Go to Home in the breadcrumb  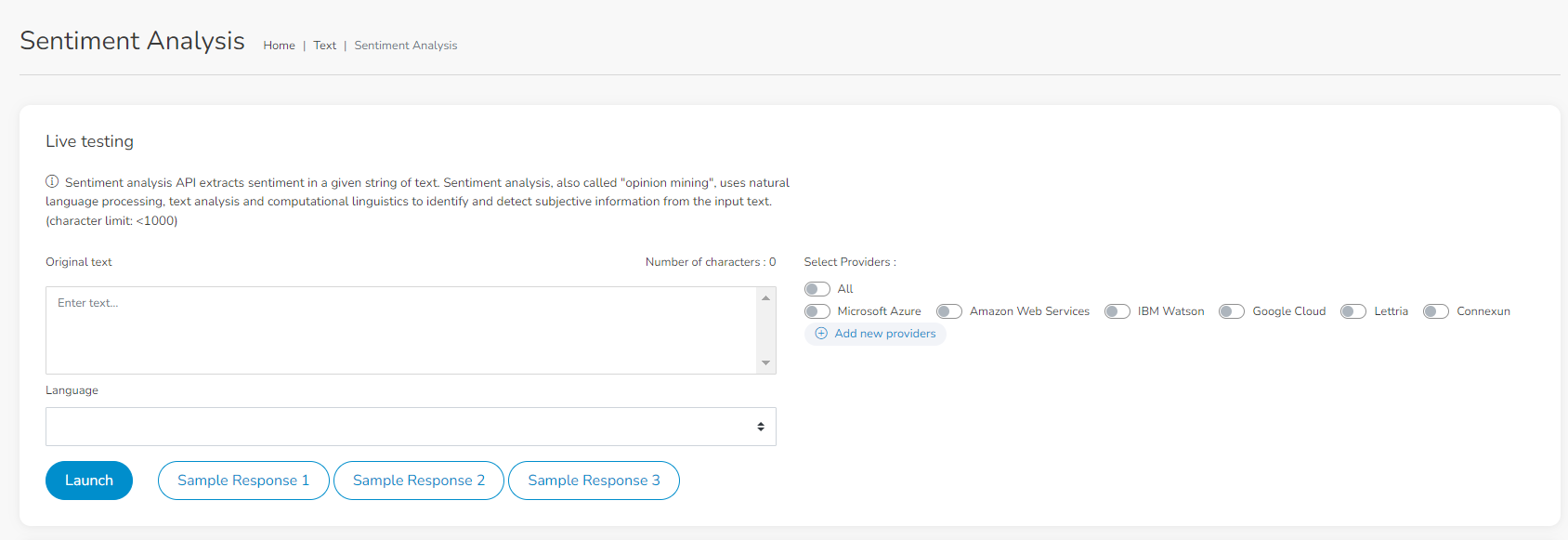279,46
